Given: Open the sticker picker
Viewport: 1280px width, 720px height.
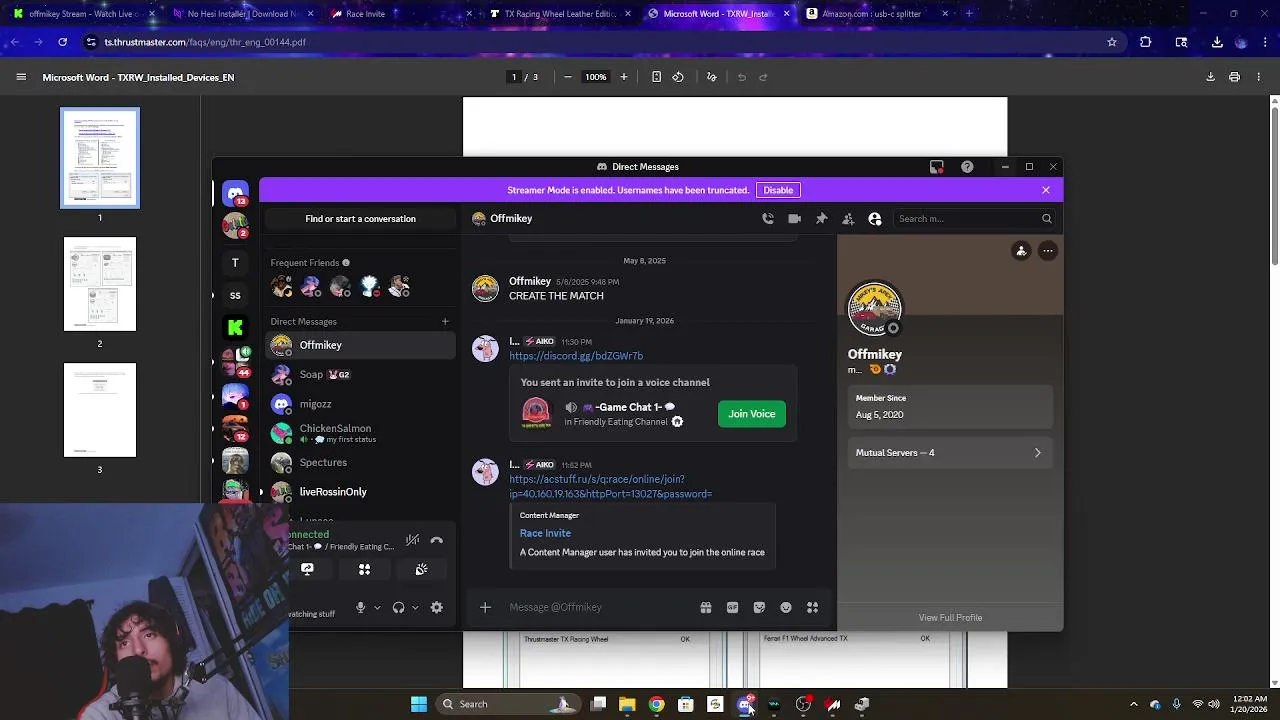Looking at the screenshot, I should 759,607.
